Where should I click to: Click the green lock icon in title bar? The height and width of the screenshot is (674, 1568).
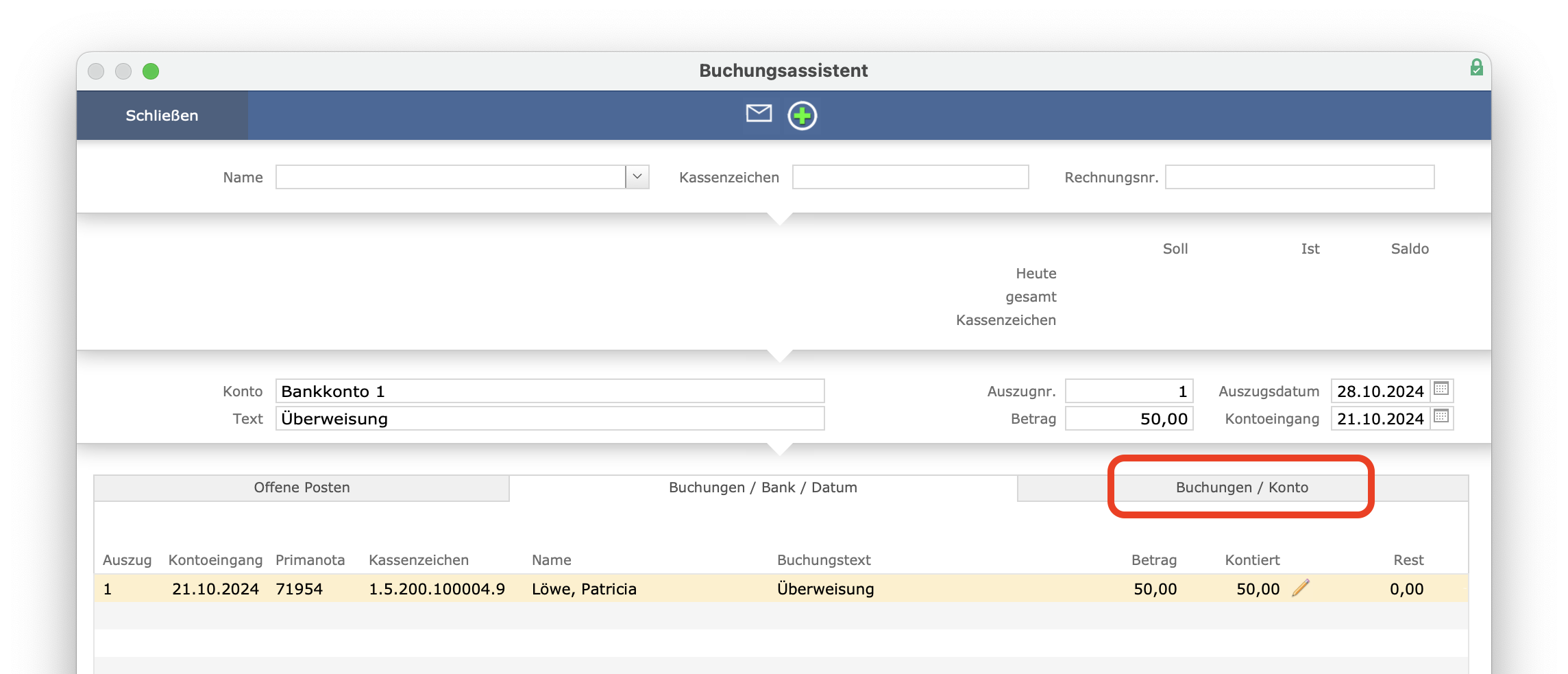[x=1476, y=67]
